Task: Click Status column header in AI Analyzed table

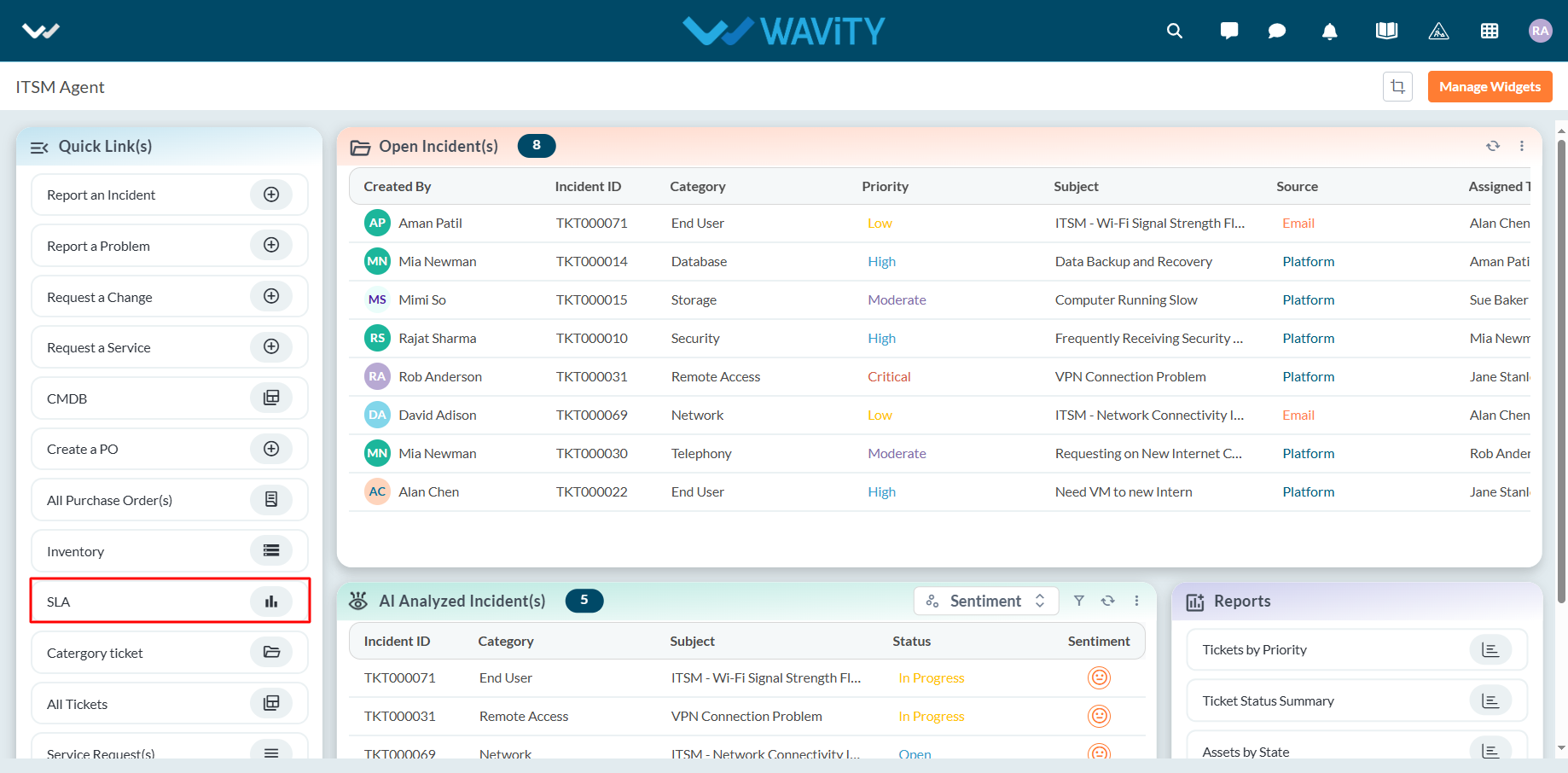Action: pyautogui.click(x=911, y=641)
